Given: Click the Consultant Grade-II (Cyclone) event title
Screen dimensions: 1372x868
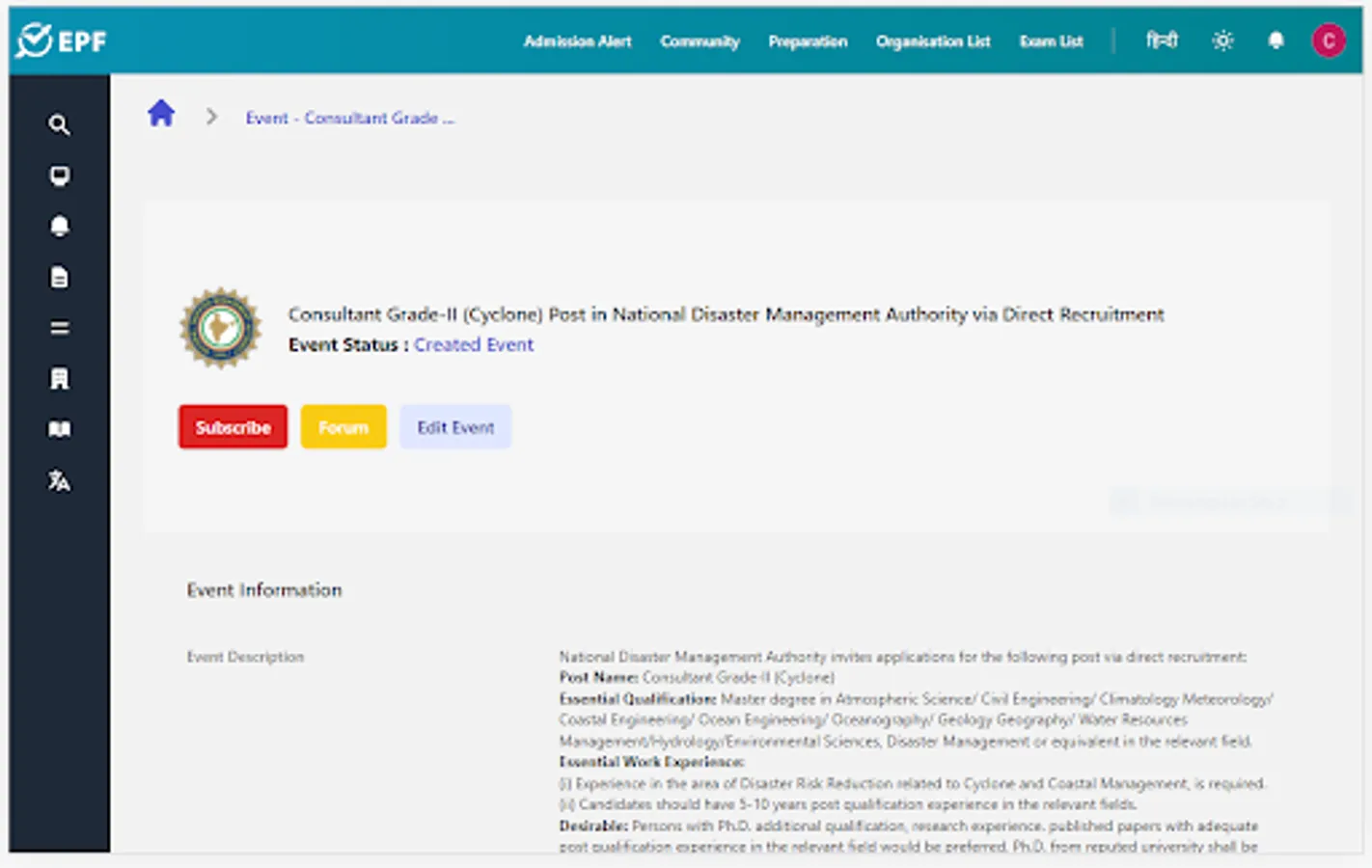Looking at the screenshot, I should 726,314.
